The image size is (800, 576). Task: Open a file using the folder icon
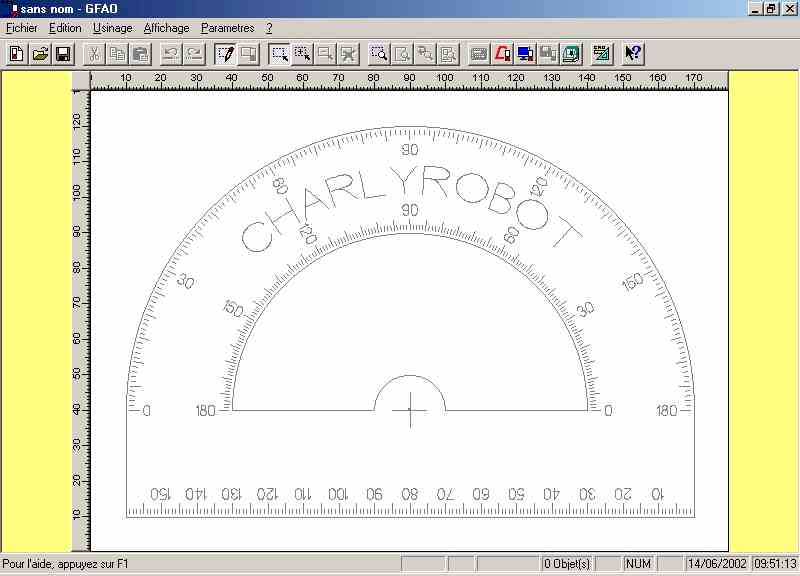(x=40, y=54)
